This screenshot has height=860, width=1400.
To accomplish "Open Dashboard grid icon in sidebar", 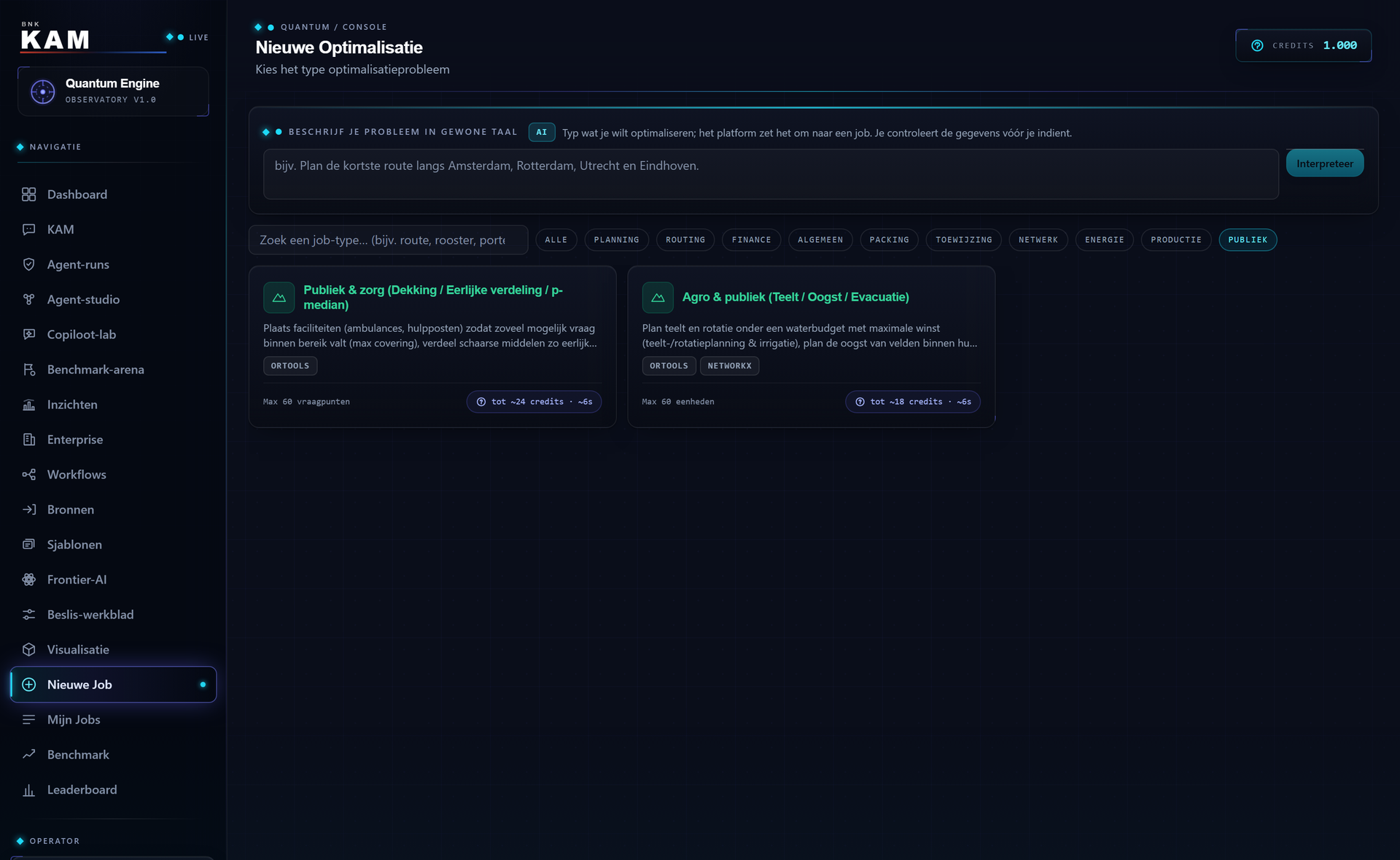I will pyautogui.click(x=28, y=194).
